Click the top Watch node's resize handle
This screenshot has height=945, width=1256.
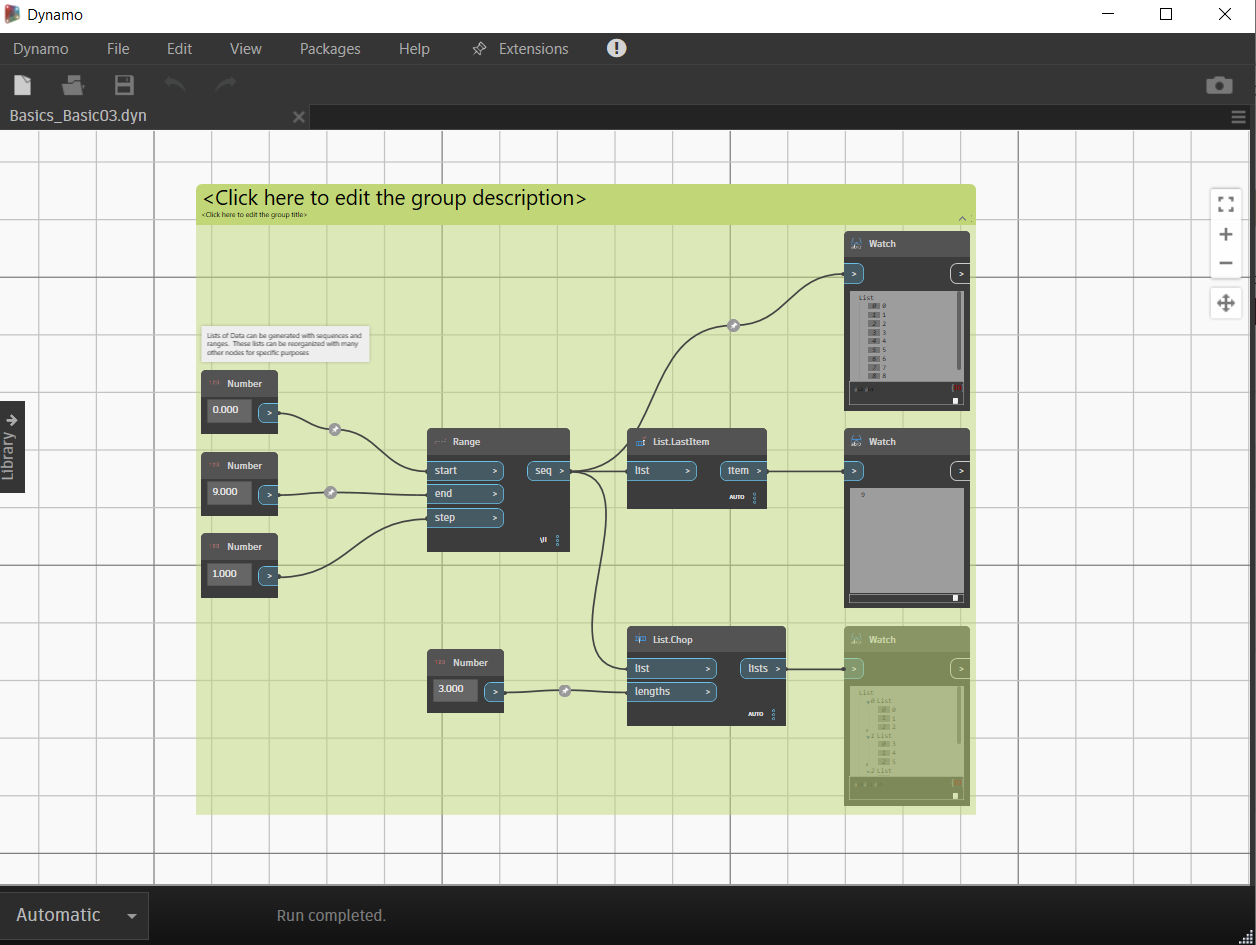tap(956, 401)
